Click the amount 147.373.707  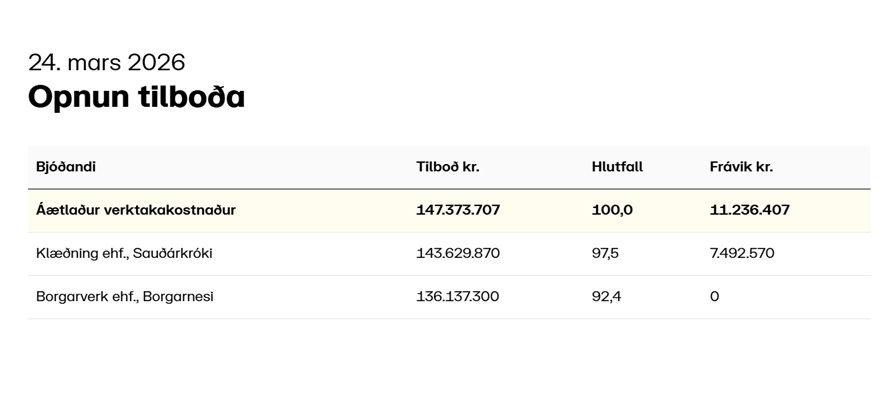(x=458, y=210)
